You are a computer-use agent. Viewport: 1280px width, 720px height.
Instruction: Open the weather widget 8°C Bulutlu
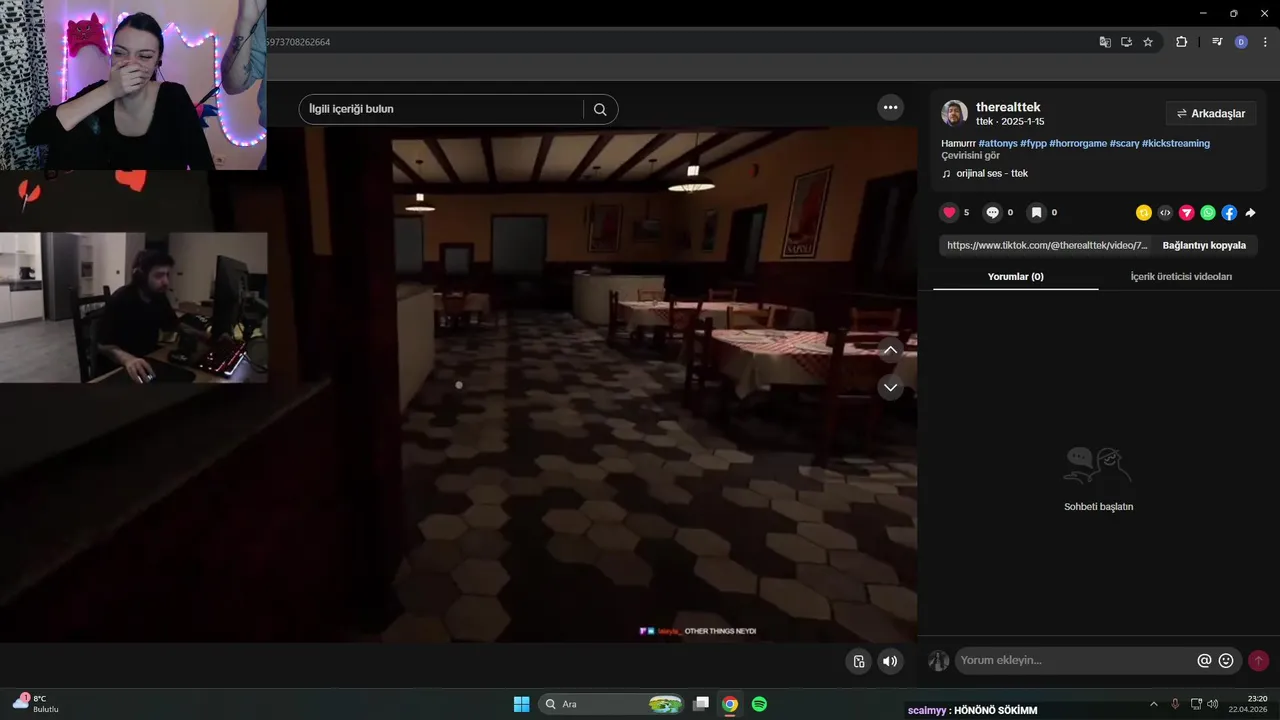35,703
